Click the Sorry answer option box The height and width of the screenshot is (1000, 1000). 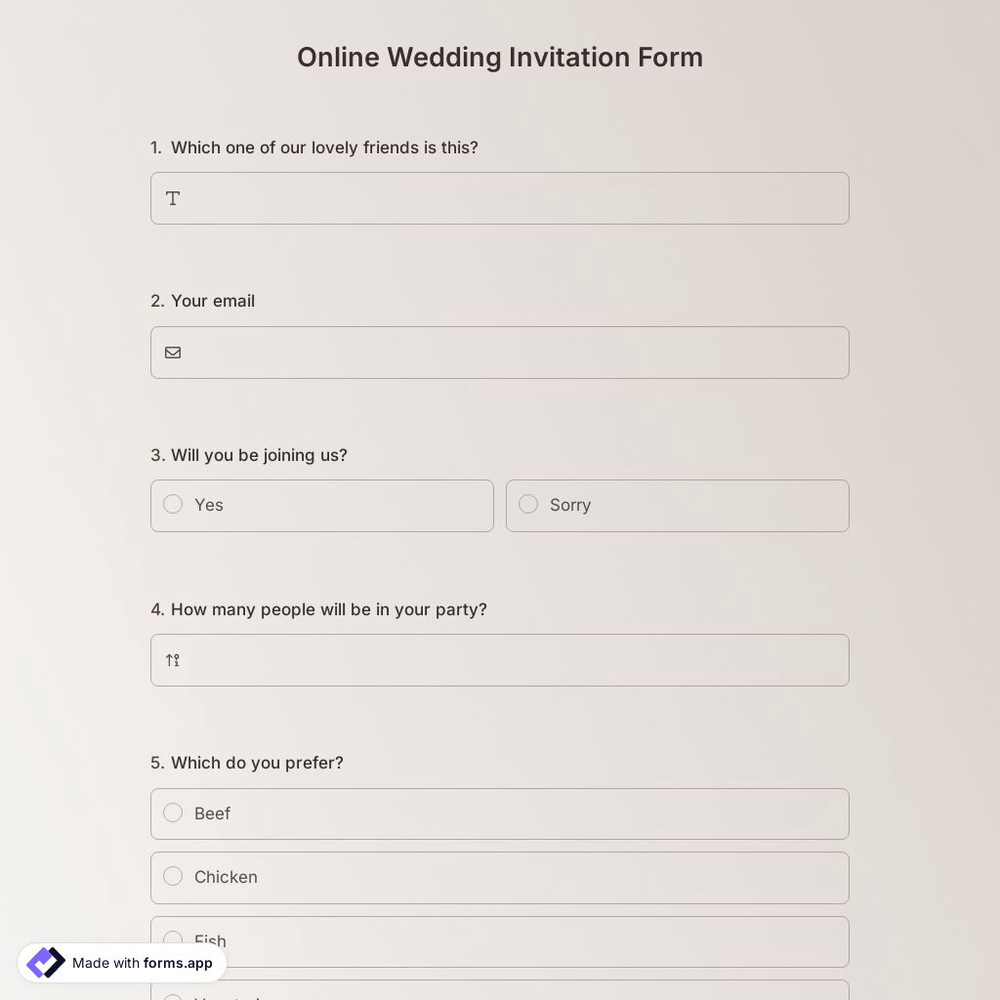[x=677, y=505]
